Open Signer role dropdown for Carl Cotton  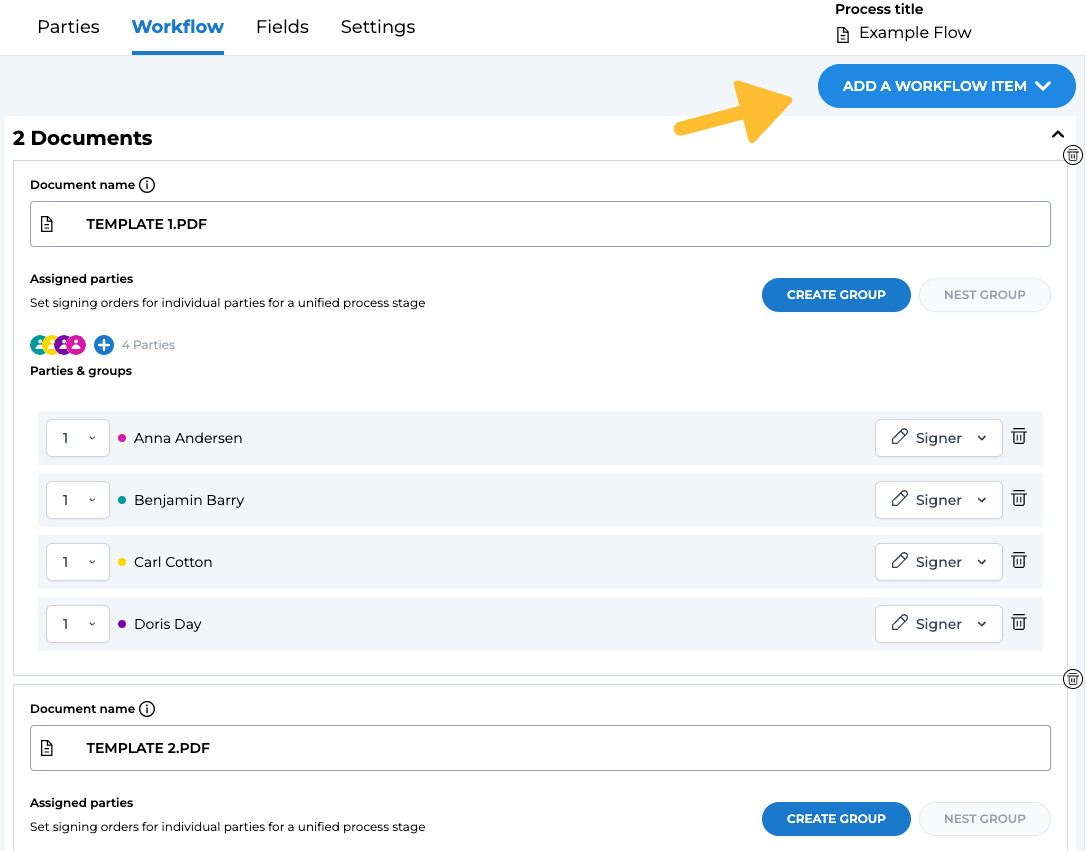coord(938,562)
